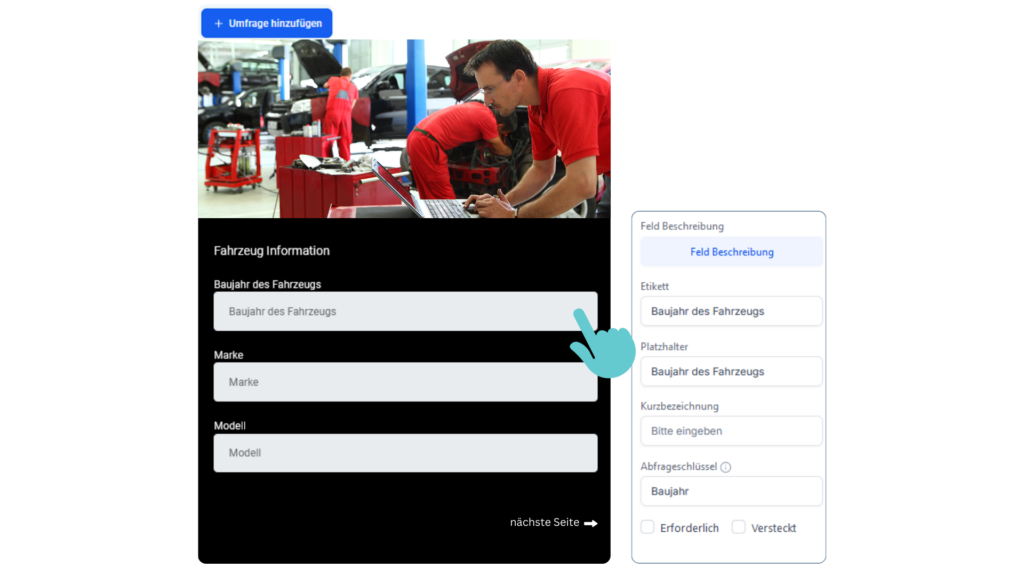The image size is (1024, 576).
Task: Focus the Kurzbezeichnung field showing Bitte eingeben
Action: point(731,431)
